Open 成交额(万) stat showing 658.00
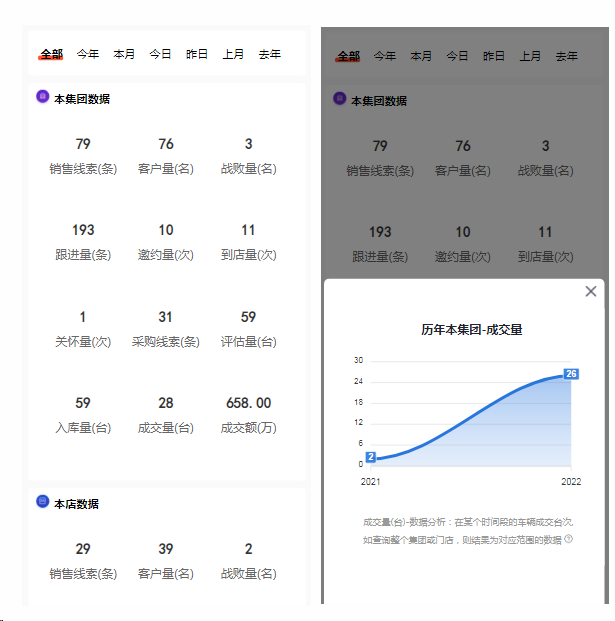The height and width of the screenshot is (621, 615). click(x=248, y=415)
